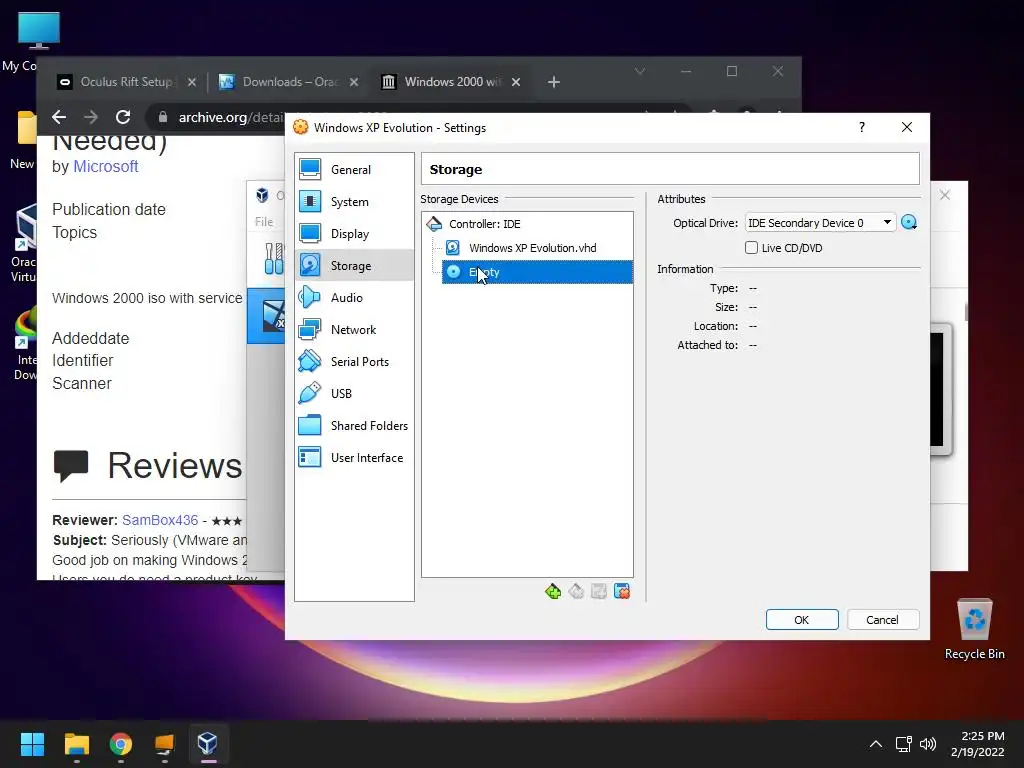
Task: Open the volume control in system tray
Action: 927,744
